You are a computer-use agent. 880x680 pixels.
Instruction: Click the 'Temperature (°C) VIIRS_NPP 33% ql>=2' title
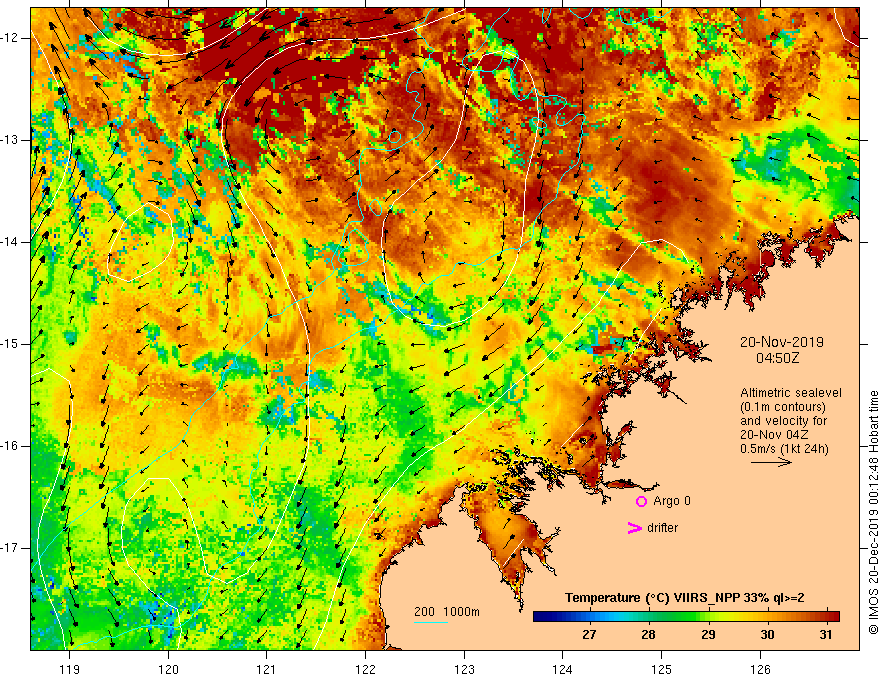tap(684, 598)
